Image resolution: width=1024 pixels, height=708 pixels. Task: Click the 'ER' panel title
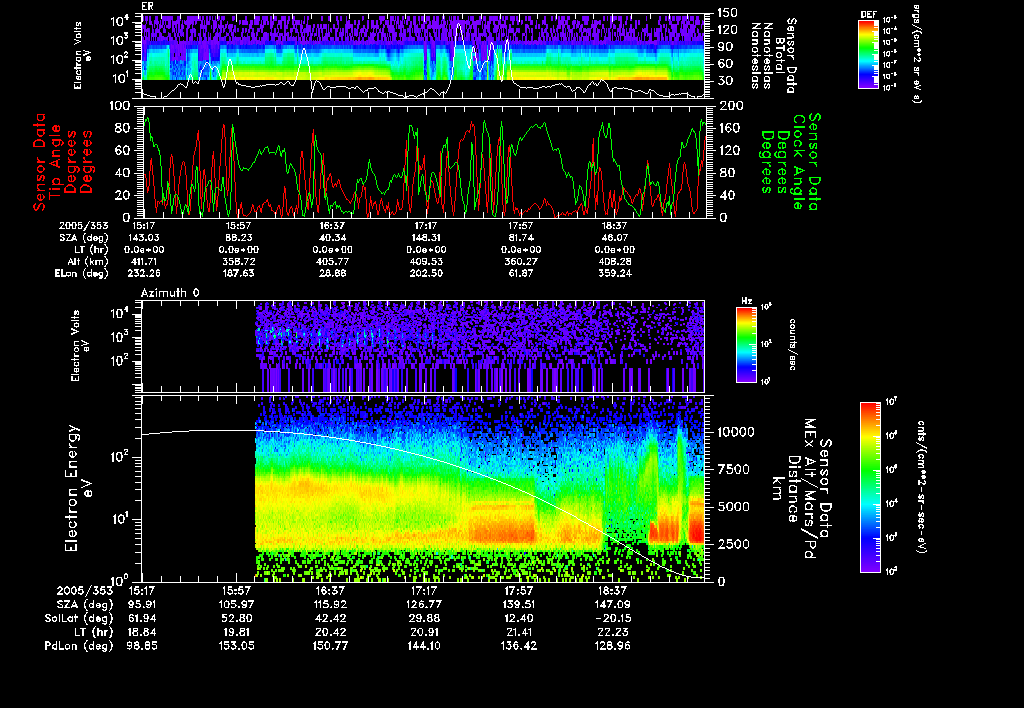click(148, 7)
